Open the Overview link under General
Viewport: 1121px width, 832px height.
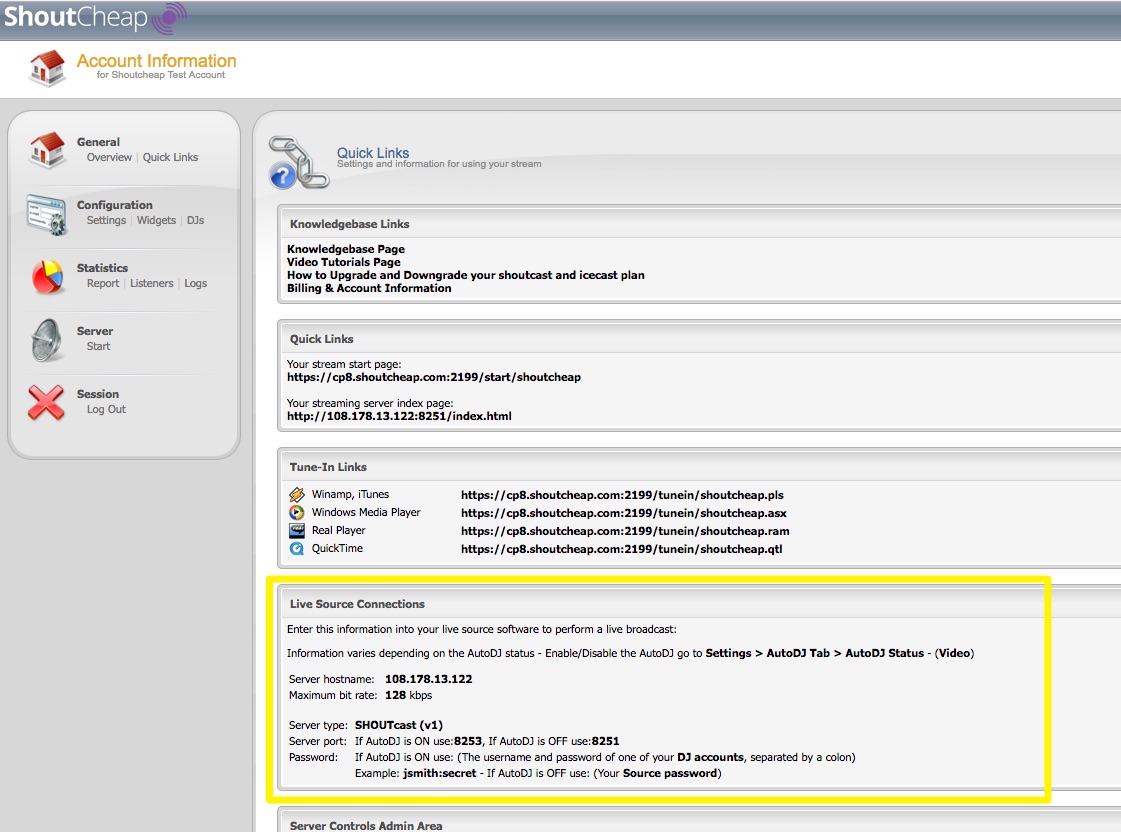tap(109, 157)
